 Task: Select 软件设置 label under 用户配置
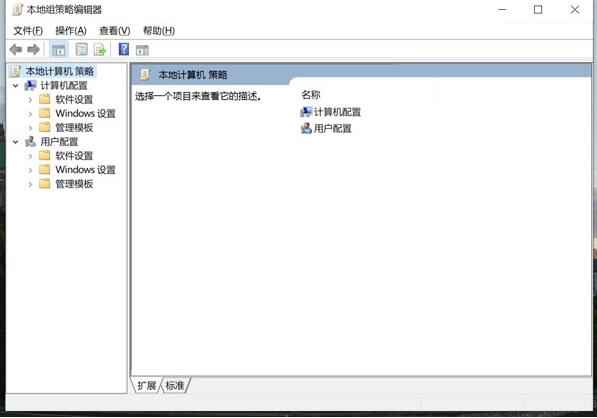74,155
